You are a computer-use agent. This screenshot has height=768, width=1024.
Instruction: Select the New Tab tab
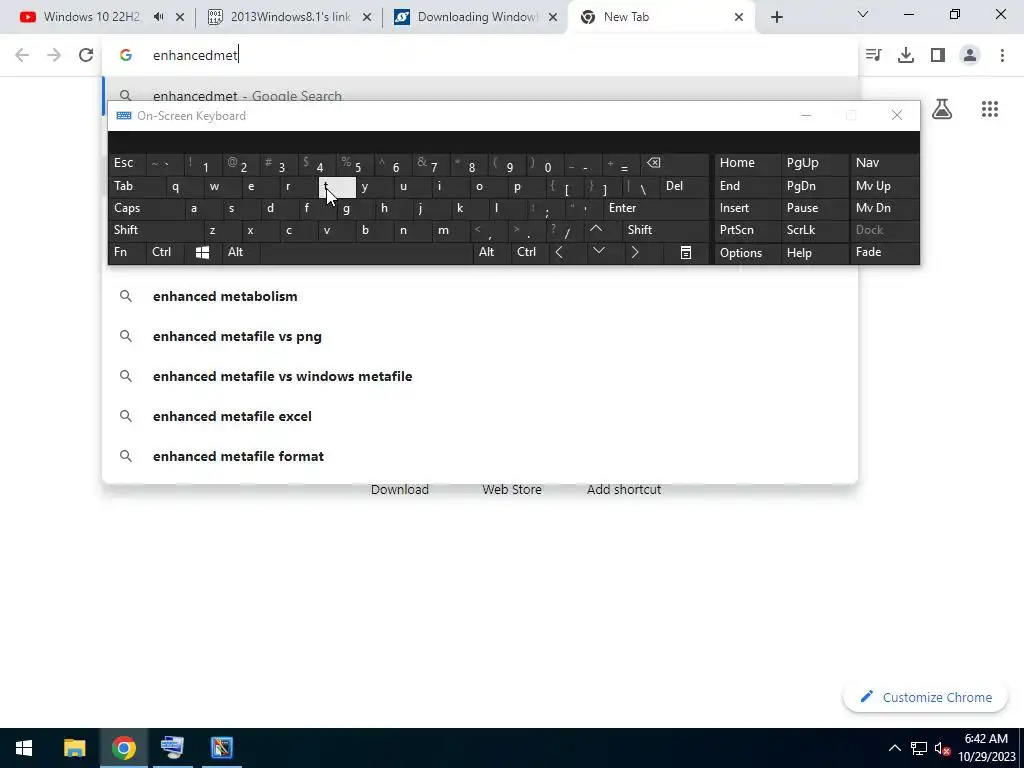[x=662, y=17]
